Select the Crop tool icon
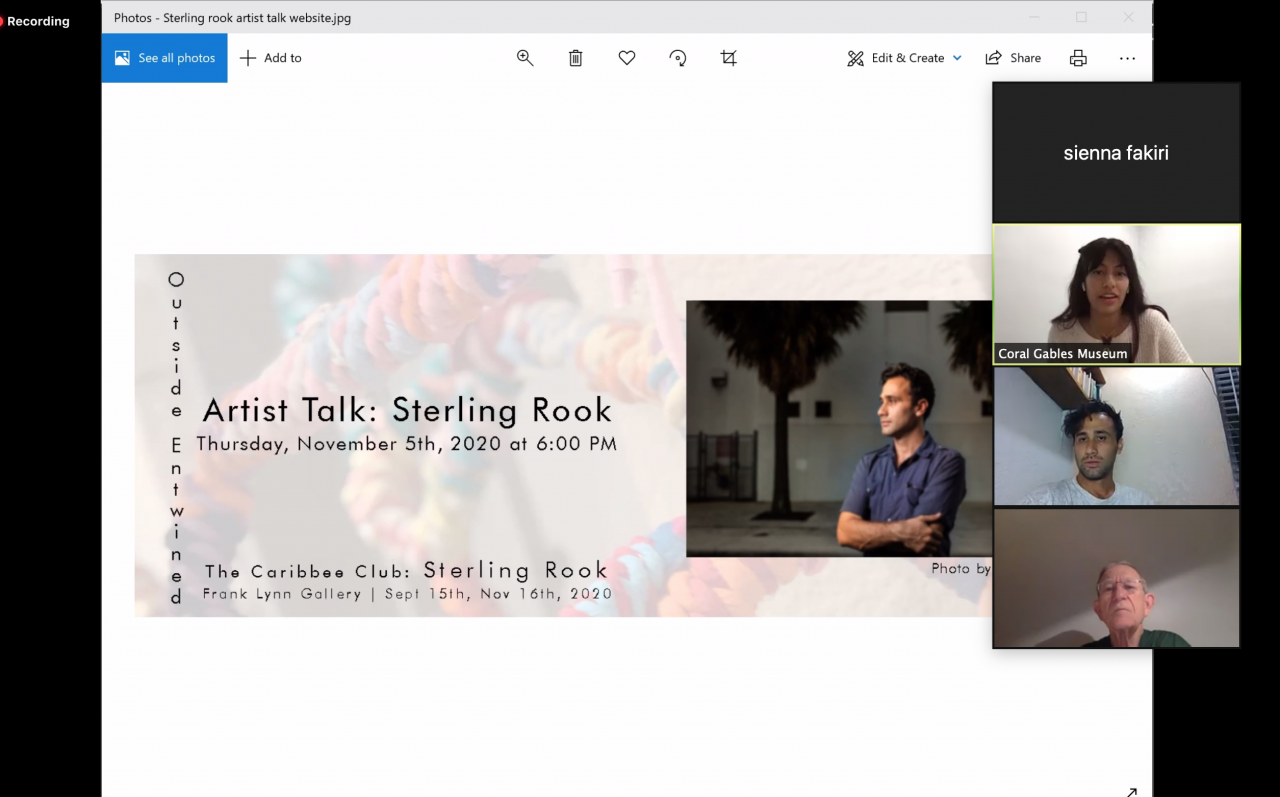 729,58
